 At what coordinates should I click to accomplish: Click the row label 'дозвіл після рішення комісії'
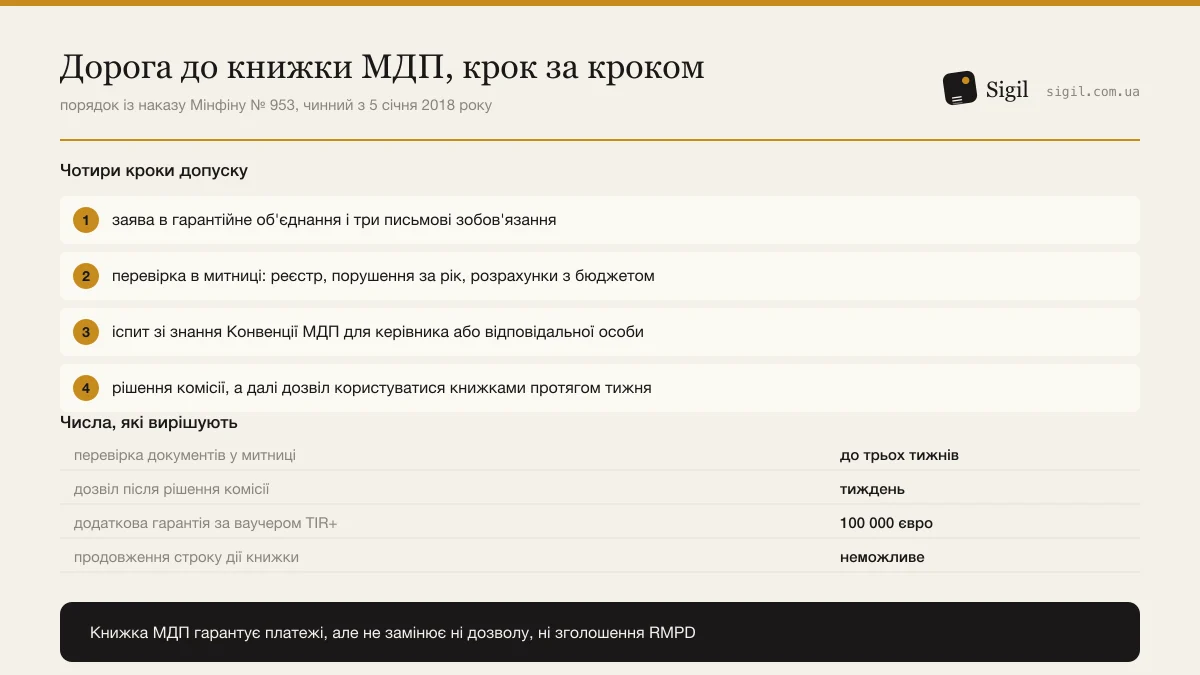(x=172, y=489)
